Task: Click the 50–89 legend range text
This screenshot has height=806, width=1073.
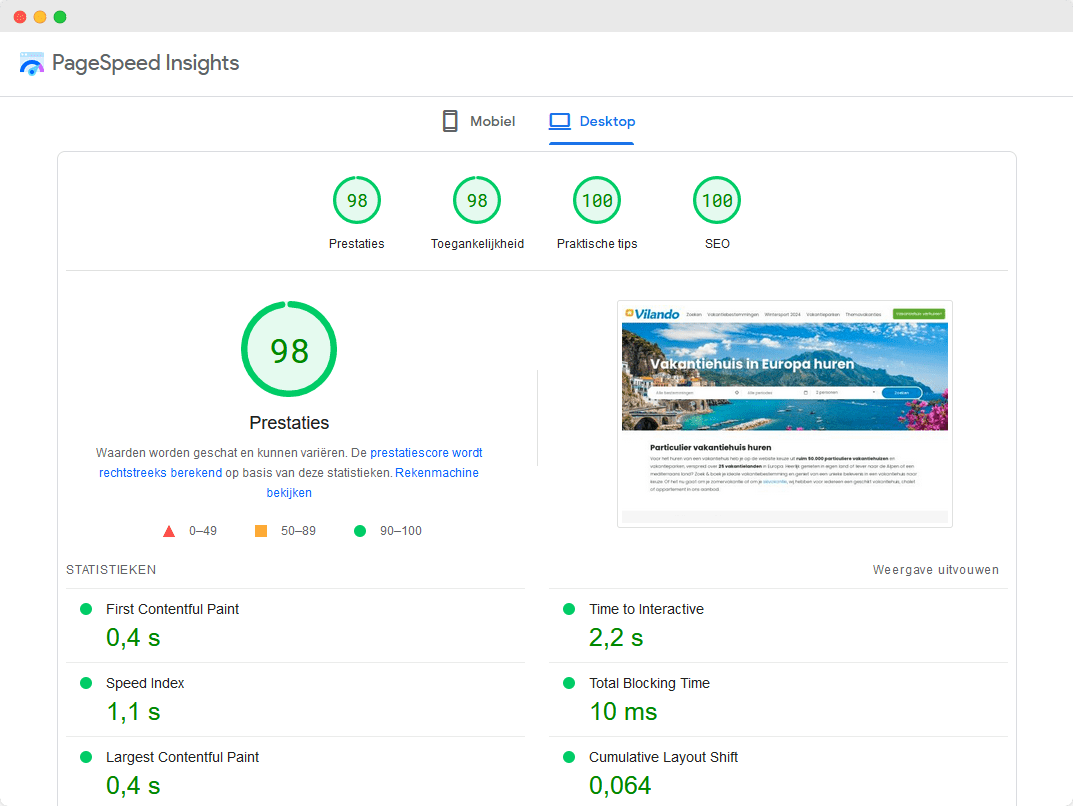Action: [298, 531]
